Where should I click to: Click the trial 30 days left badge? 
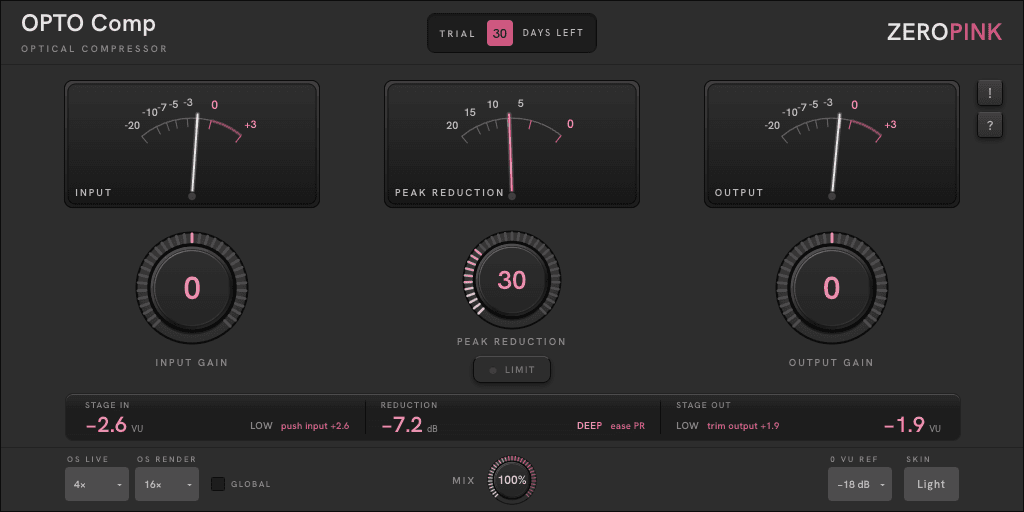coord(512,33)
